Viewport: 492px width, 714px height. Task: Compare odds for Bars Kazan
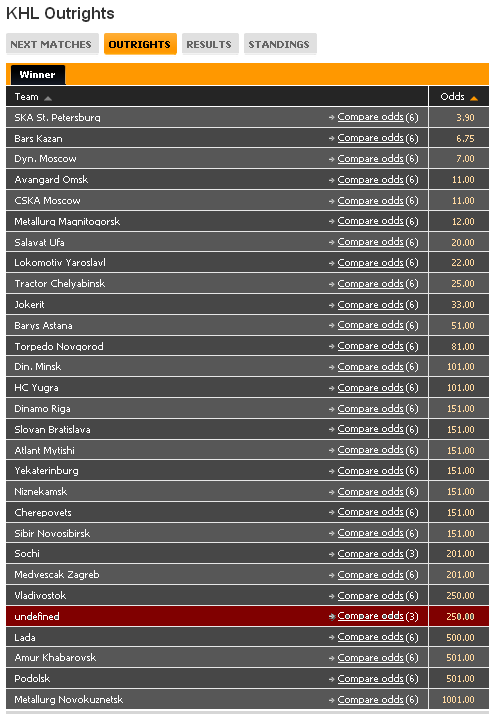coord(370,138)
